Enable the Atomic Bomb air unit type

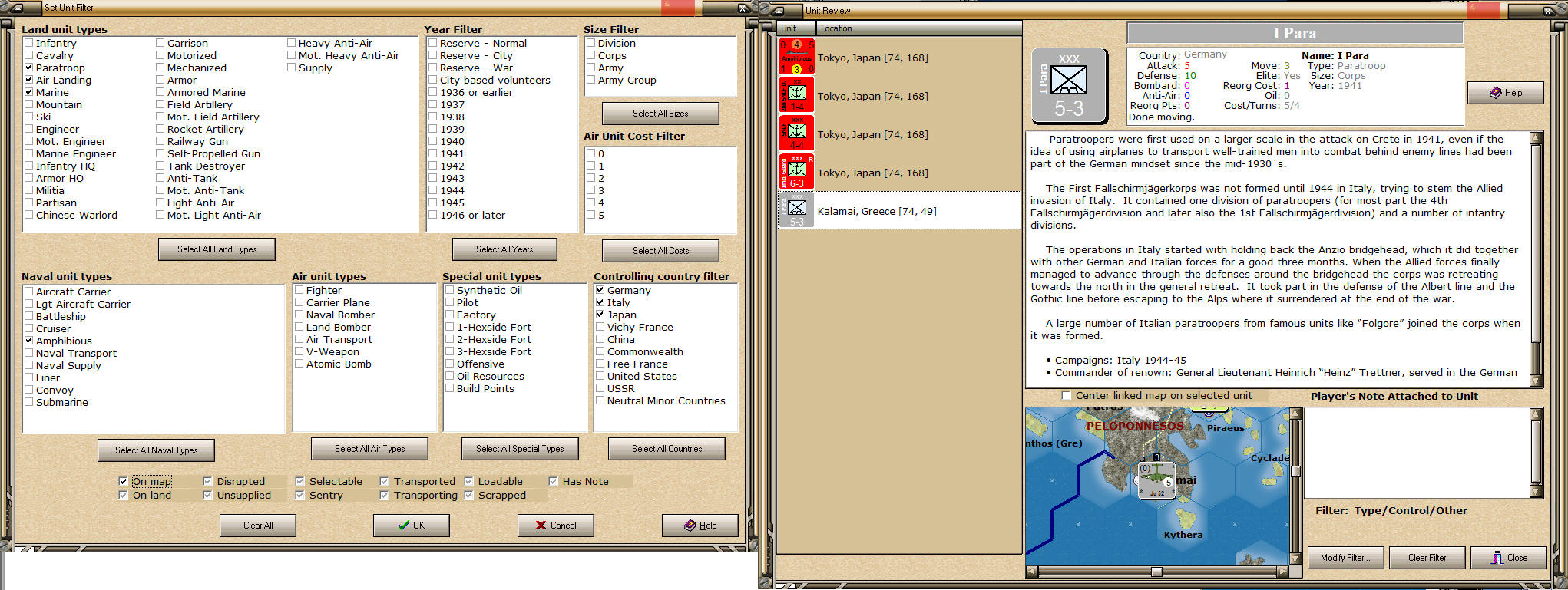(x=299, y=364)
